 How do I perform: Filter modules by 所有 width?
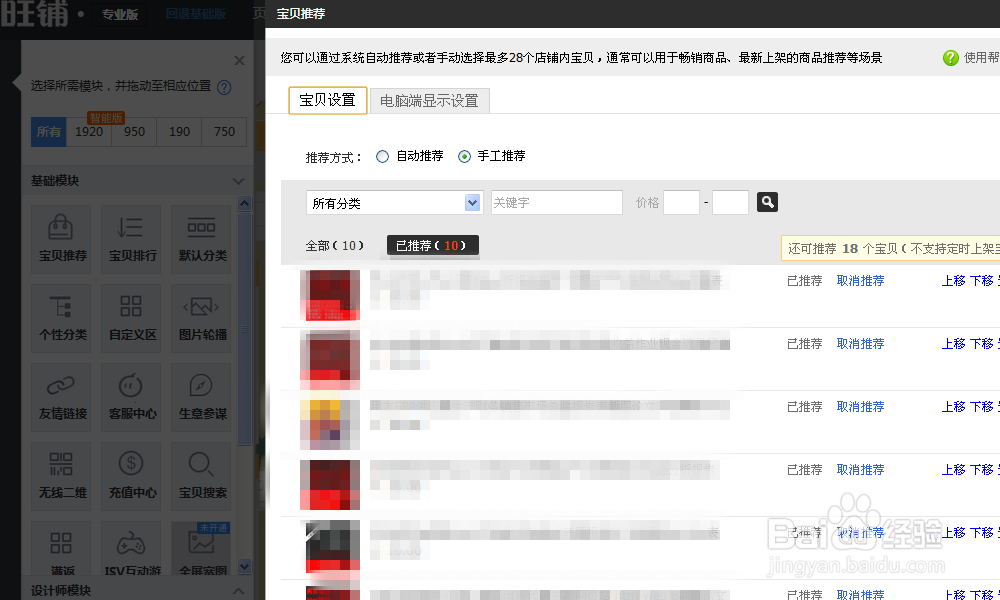point(48,132)
